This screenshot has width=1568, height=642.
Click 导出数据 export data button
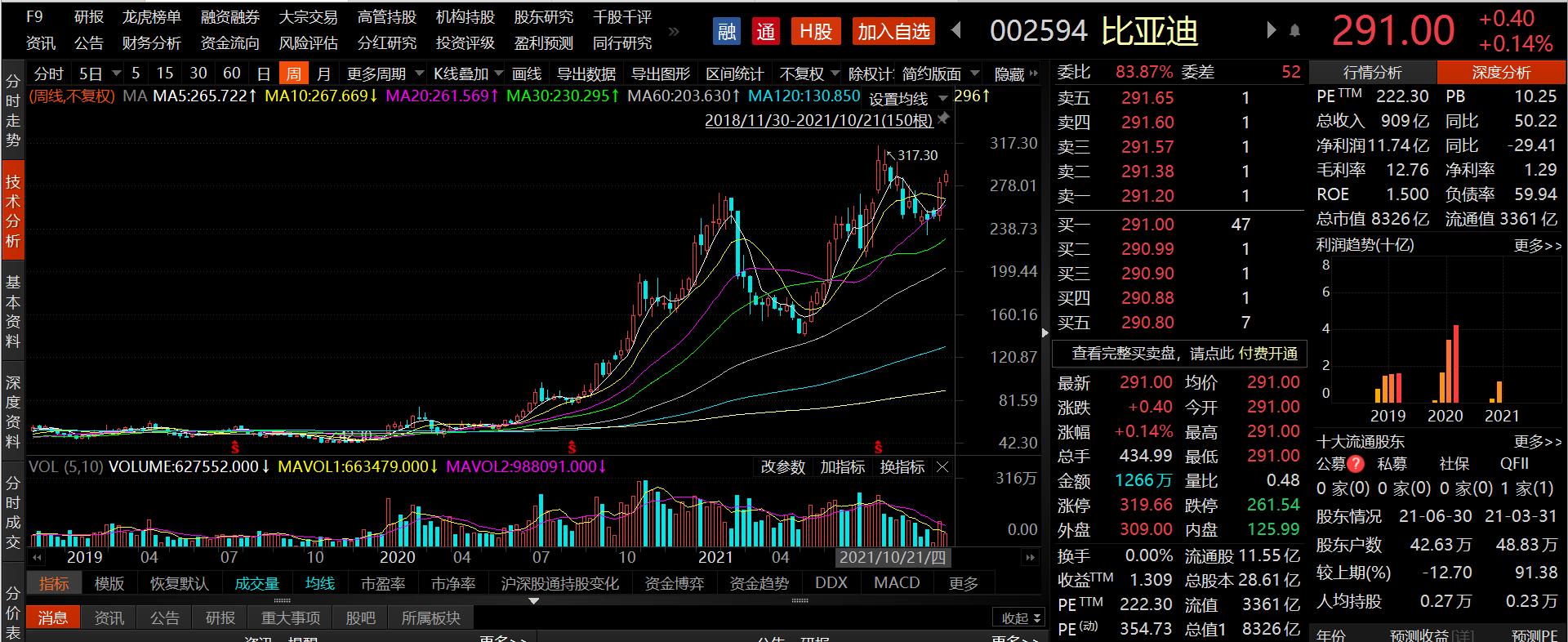[586, 74]
